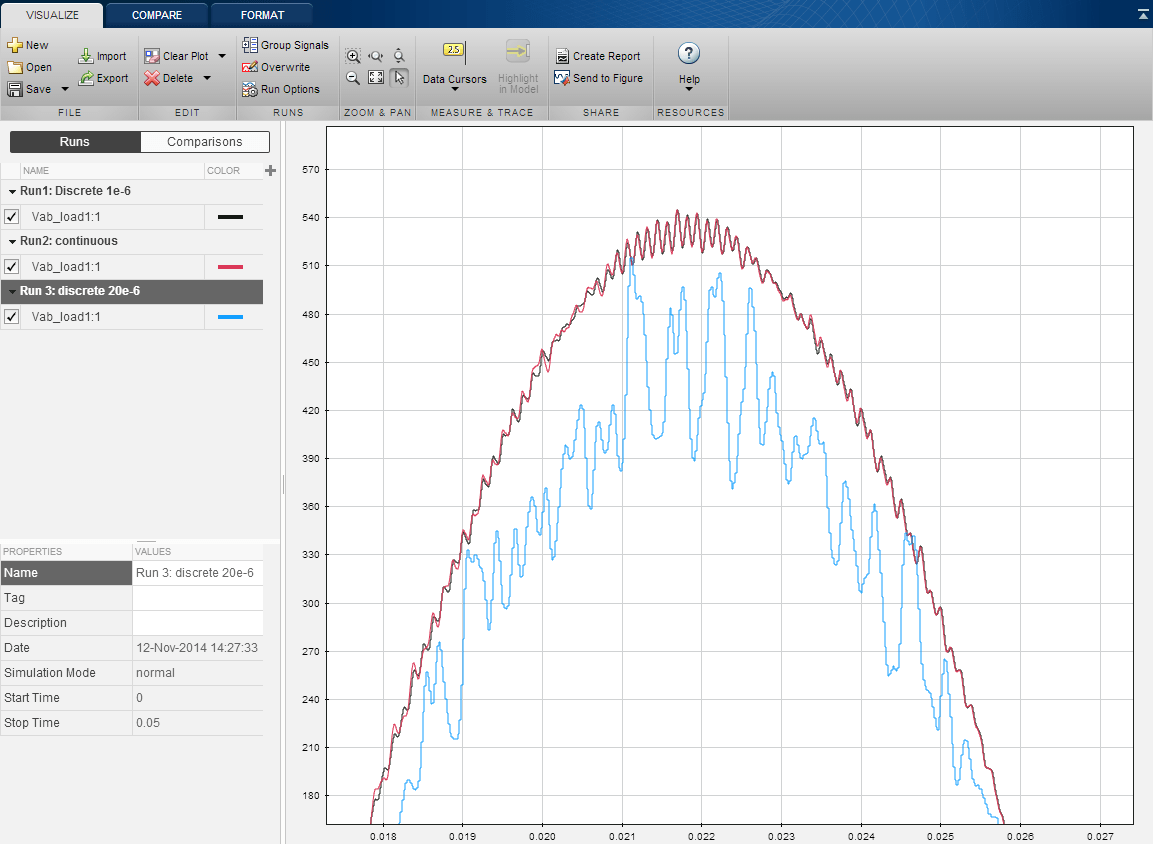The image size is (1153, 844).
Task: Open the FORMAT ribbon tab
Action: tap(262, 15)
